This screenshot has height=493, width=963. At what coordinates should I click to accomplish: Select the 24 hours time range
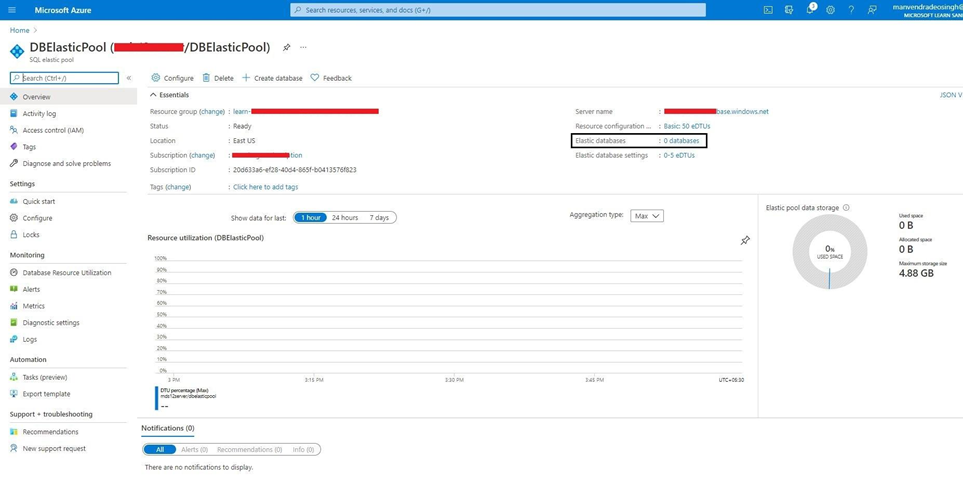pyautogui.click(x=345, y=217)
